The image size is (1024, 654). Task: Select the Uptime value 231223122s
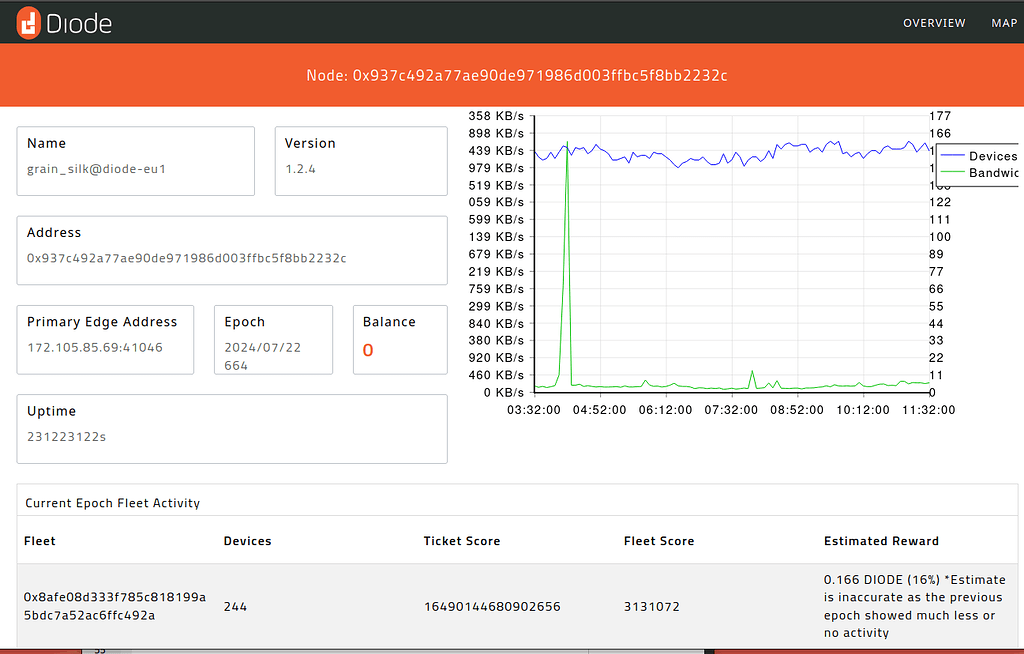coord(69,437)
